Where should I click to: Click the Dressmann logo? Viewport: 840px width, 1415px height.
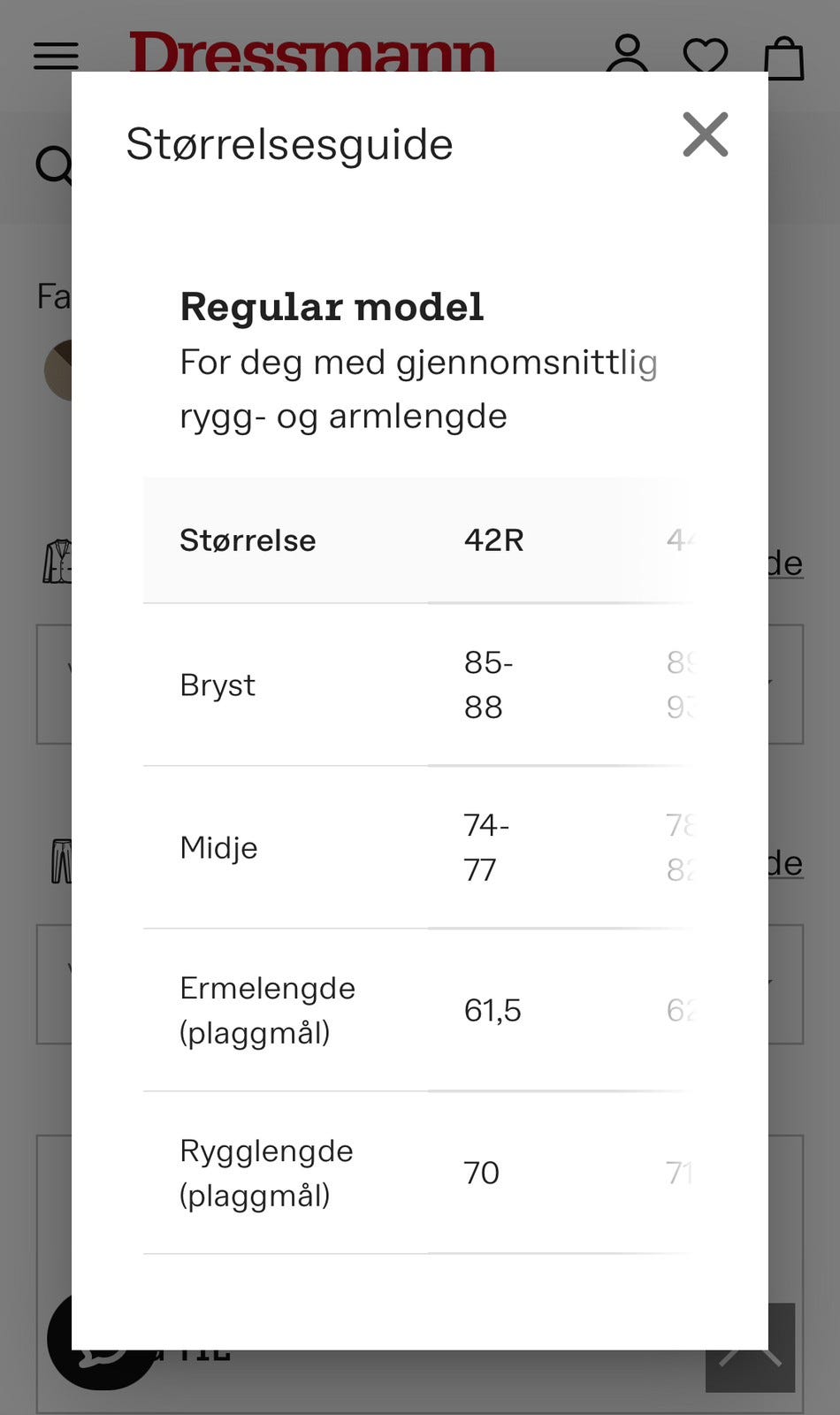[x=312, y=51]
